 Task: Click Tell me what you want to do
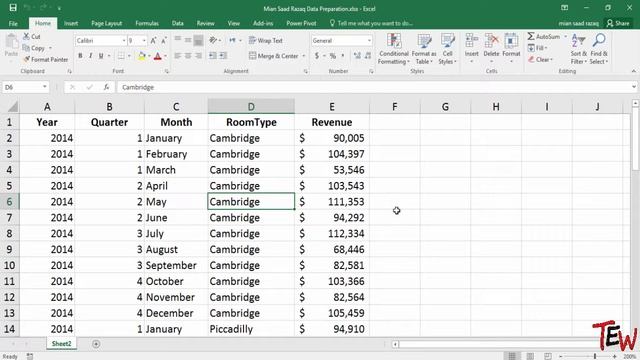[x=371, y=23]
